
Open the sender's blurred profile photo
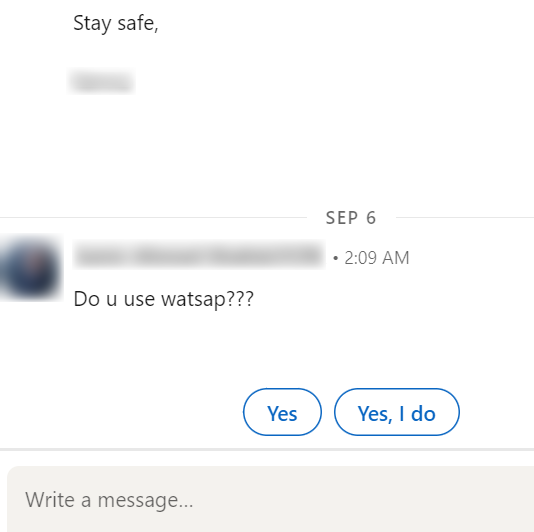click(31, 267)
